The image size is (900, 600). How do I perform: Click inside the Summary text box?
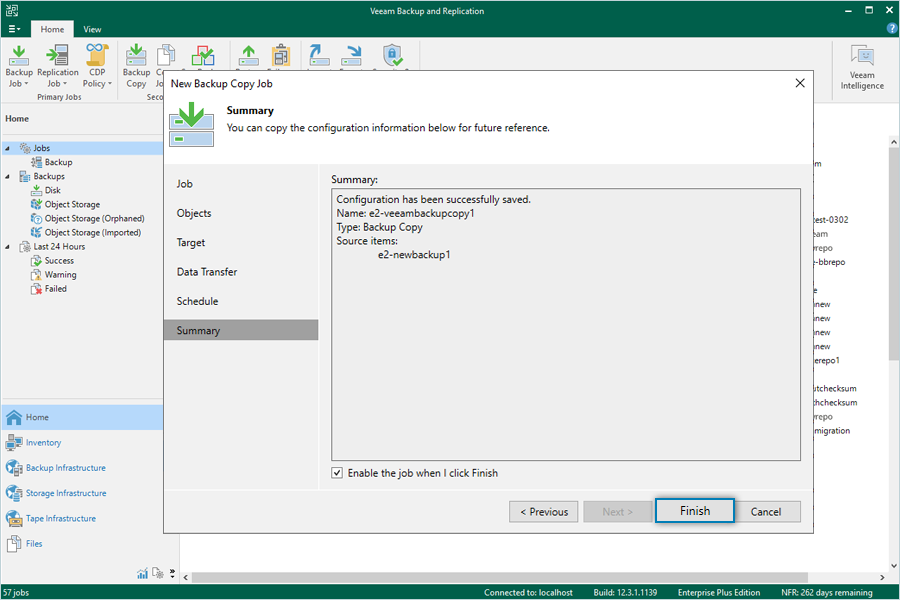coord(566,324)
